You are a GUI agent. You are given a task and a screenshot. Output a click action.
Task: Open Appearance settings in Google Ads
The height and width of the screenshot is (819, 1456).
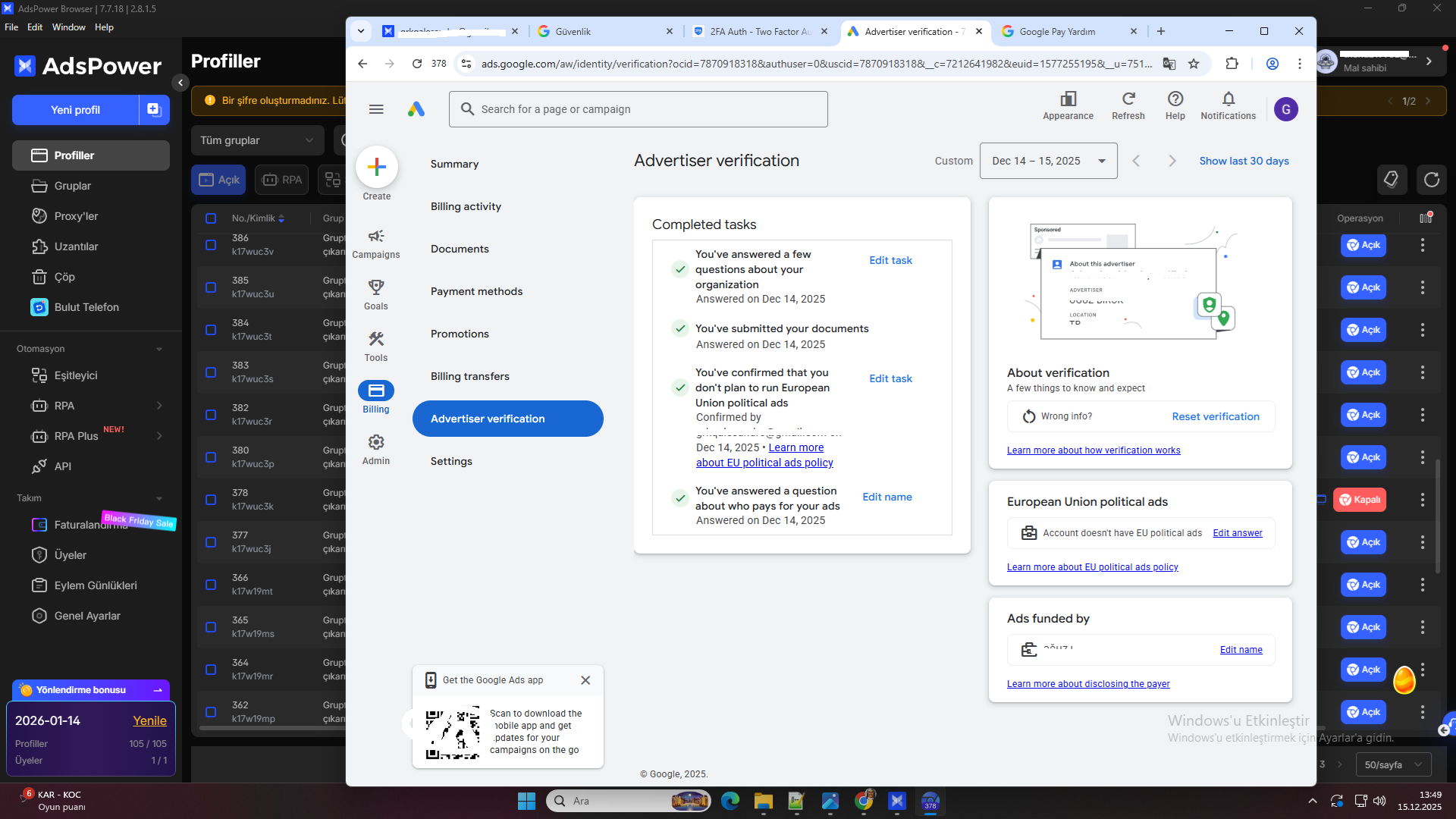pos(1068,106)
